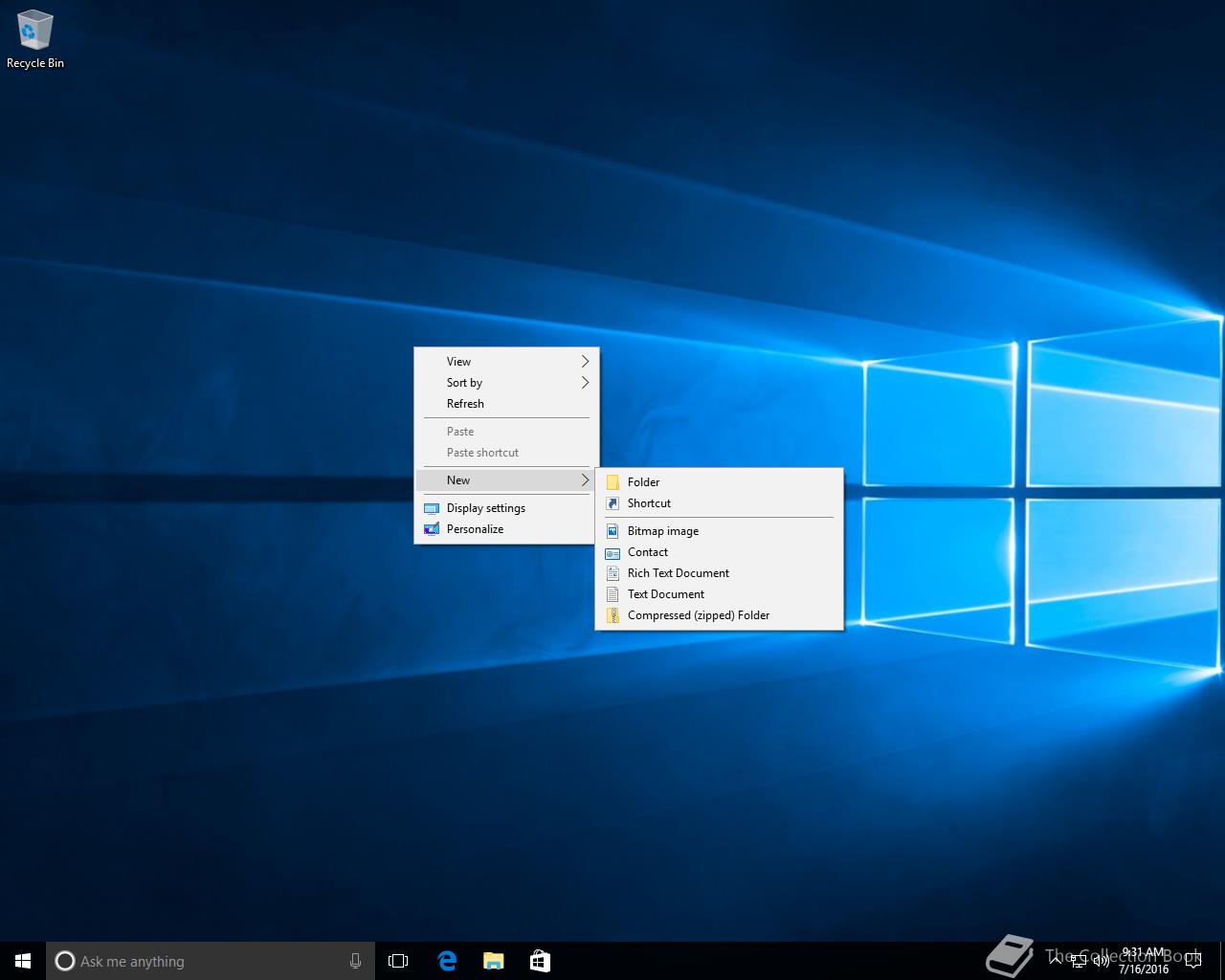
Task: Click the Display settings monitor icon
Action: [x=432, y=508]
